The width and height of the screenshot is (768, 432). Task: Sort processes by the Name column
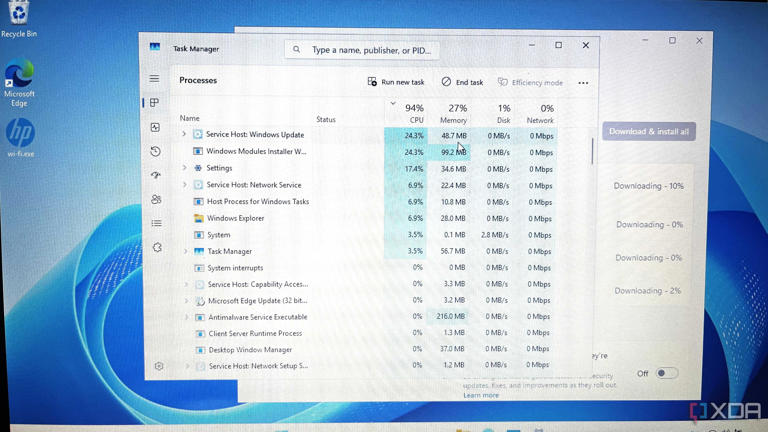(190, 118)
